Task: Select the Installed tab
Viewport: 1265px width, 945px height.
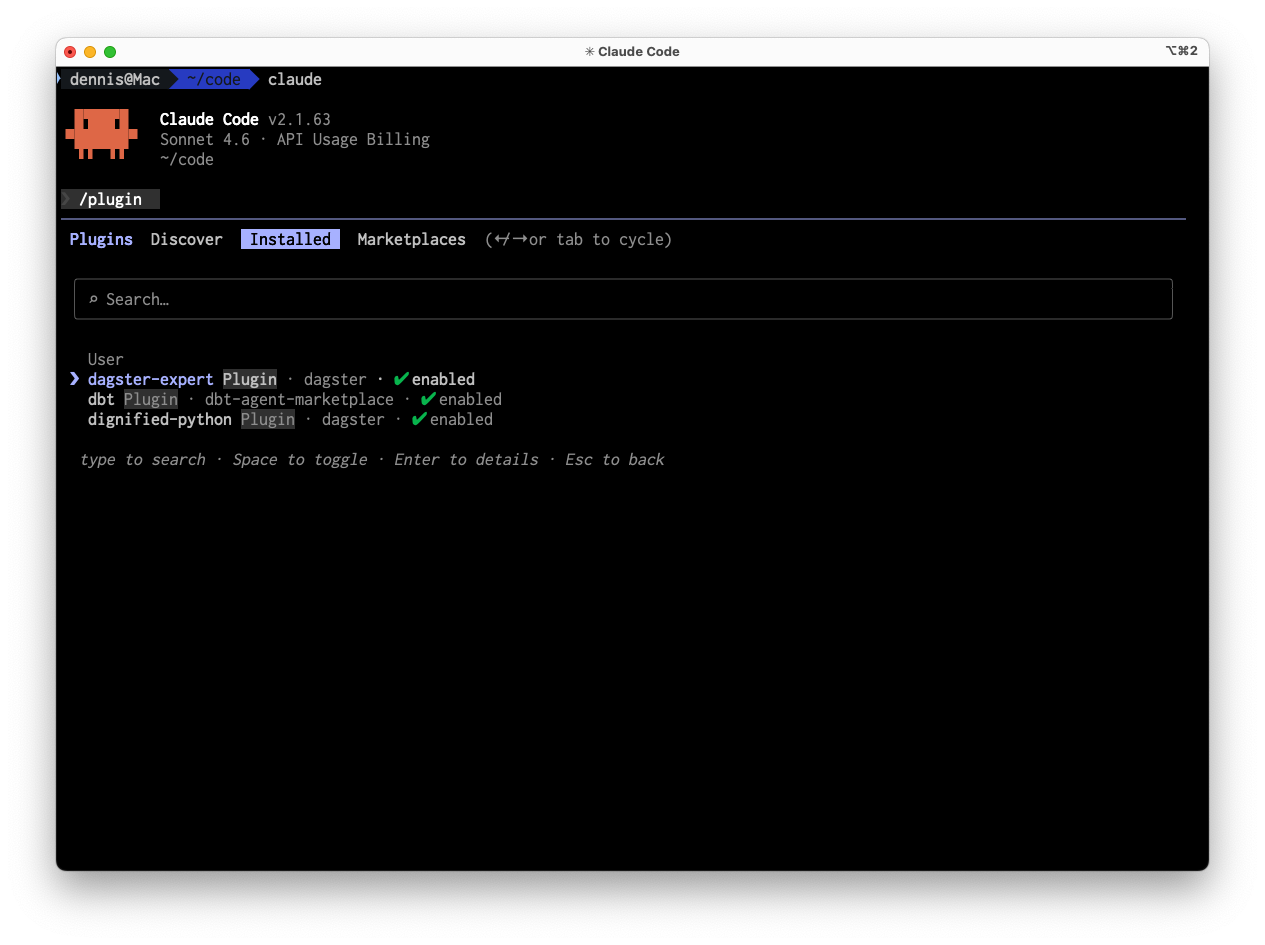Action: tap(289, 239)
